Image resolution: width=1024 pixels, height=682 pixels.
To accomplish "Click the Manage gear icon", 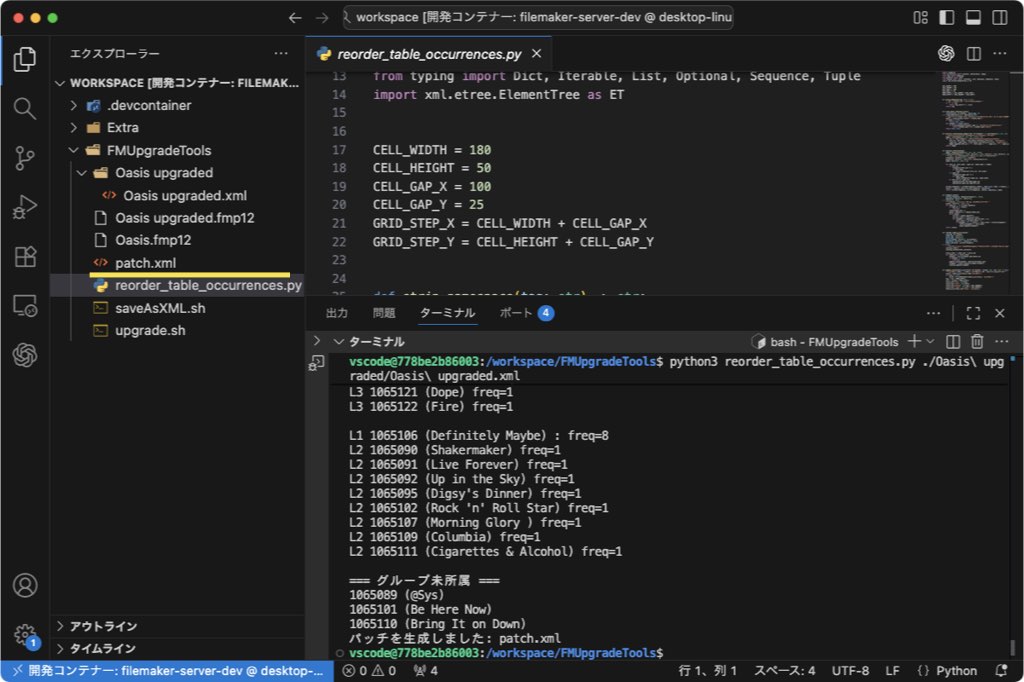I will point(25,634).
